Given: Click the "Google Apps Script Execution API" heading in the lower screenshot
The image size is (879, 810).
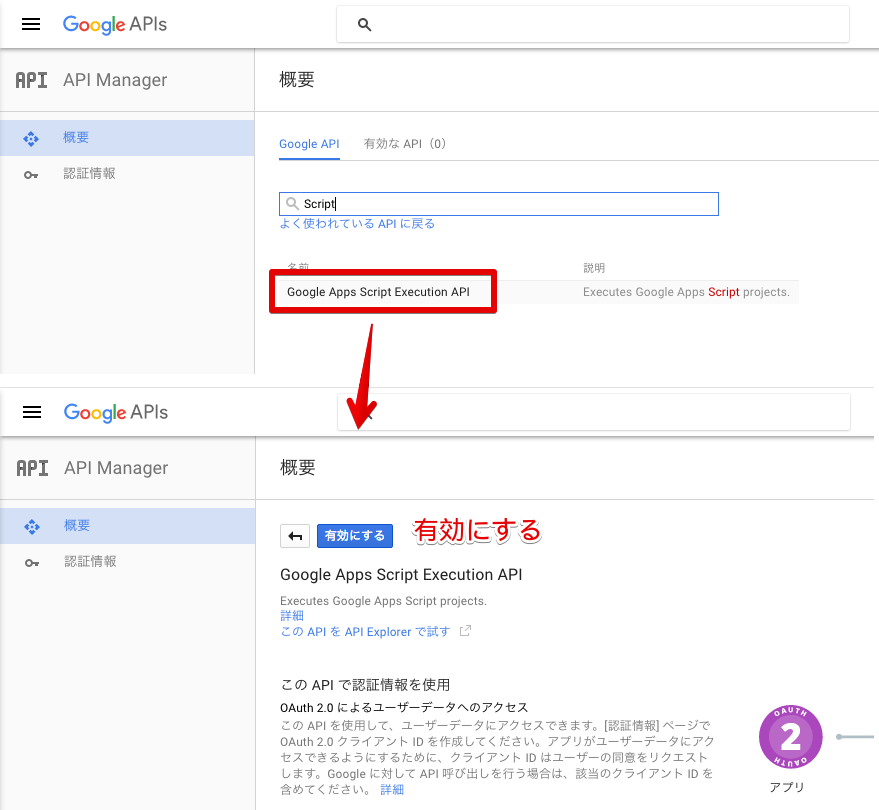Looking at the screenshot, I should coord(401,575).
